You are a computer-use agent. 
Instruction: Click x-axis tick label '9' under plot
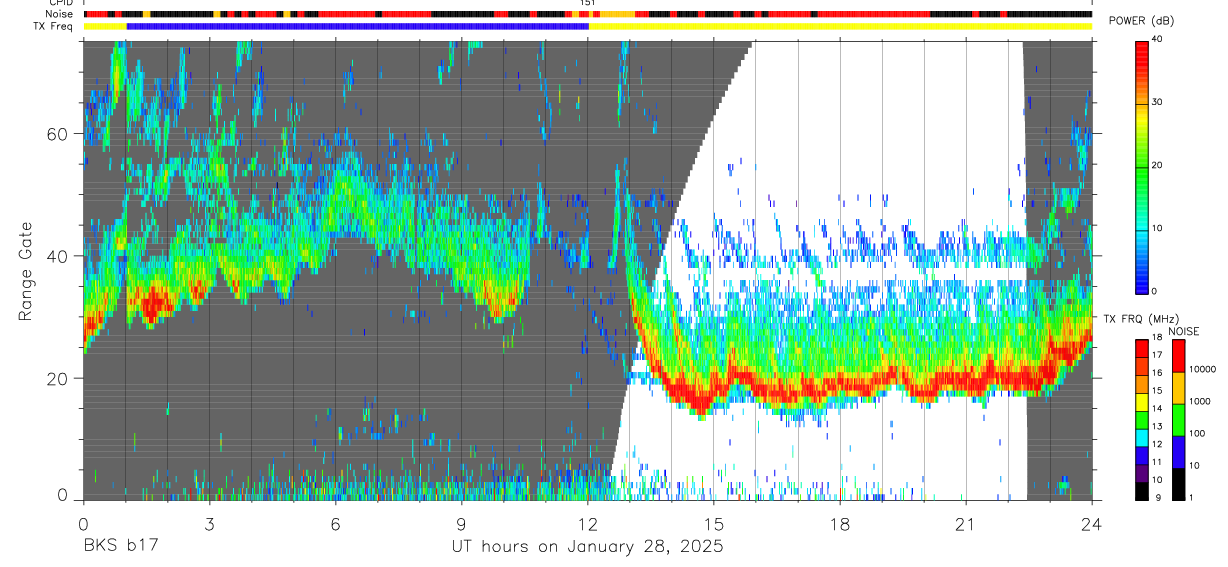(461, 524)
